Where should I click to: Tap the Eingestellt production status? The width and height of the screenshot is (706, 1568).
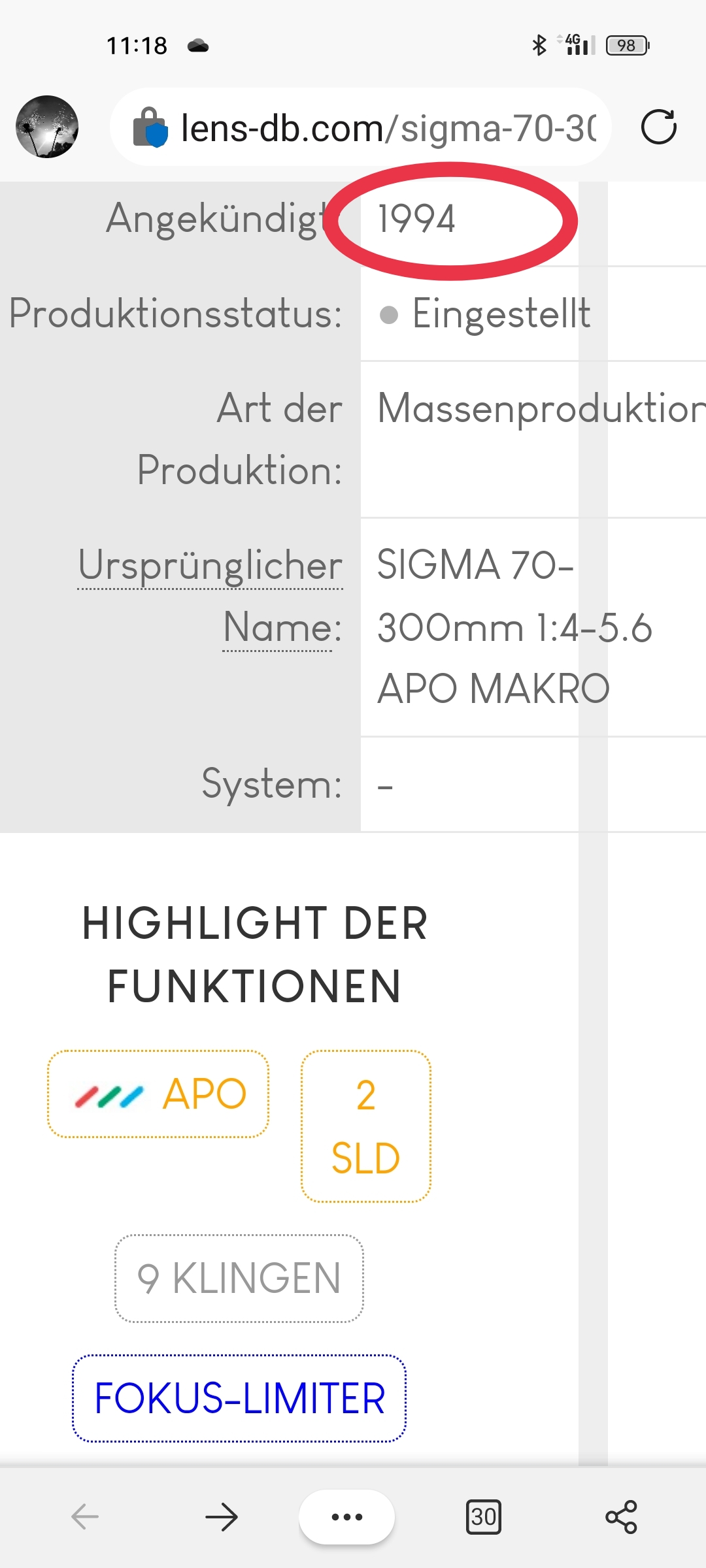[x=501, y=314]
